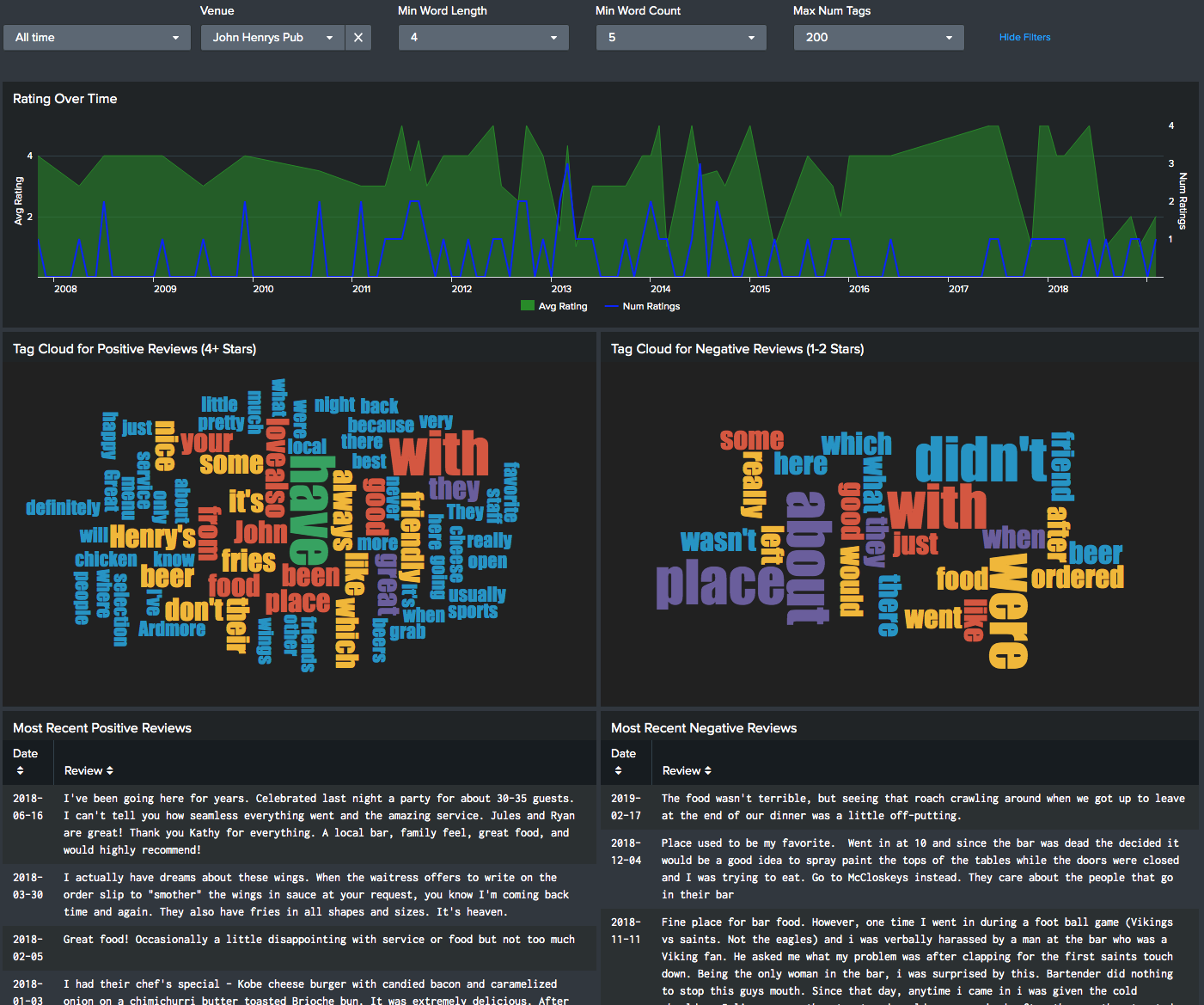Select the 2018-11-11 negative review row

(x=899, y=957)
